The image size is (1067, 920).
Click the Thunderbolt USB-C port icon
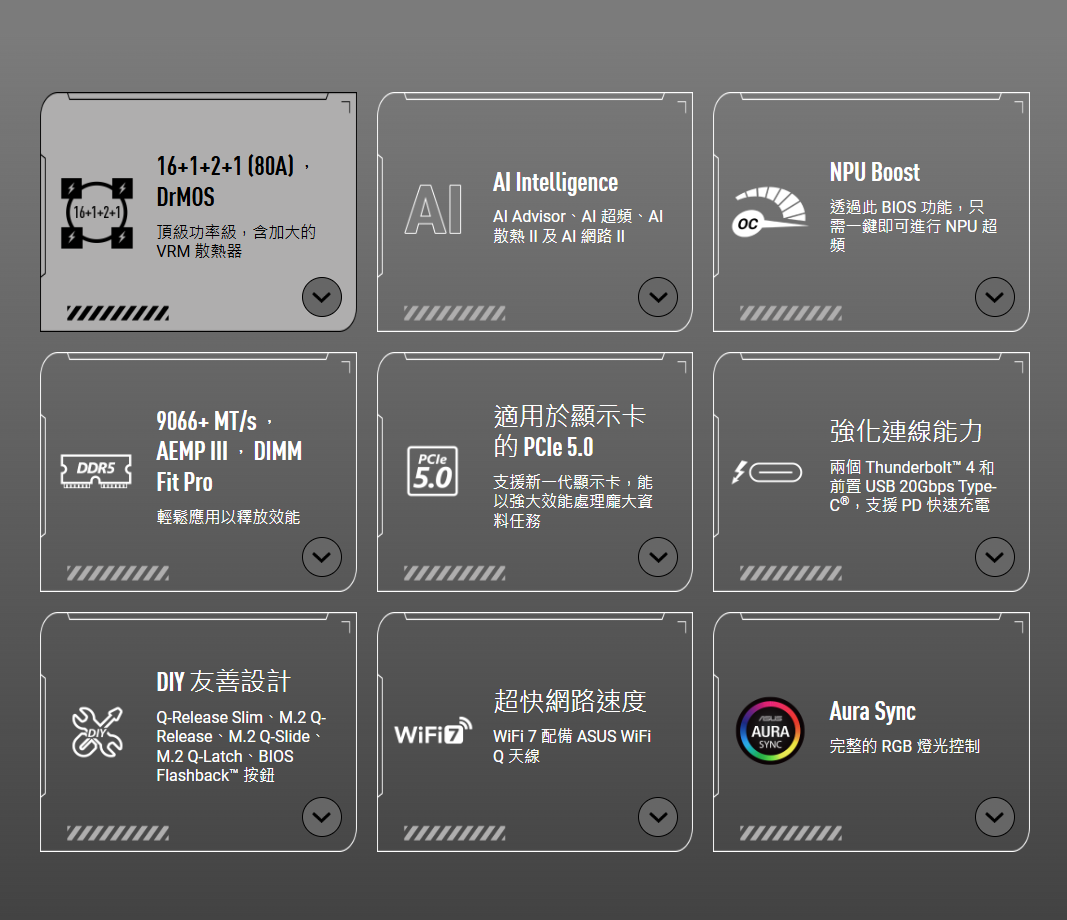pyautogui.click(x=768, y=471)
